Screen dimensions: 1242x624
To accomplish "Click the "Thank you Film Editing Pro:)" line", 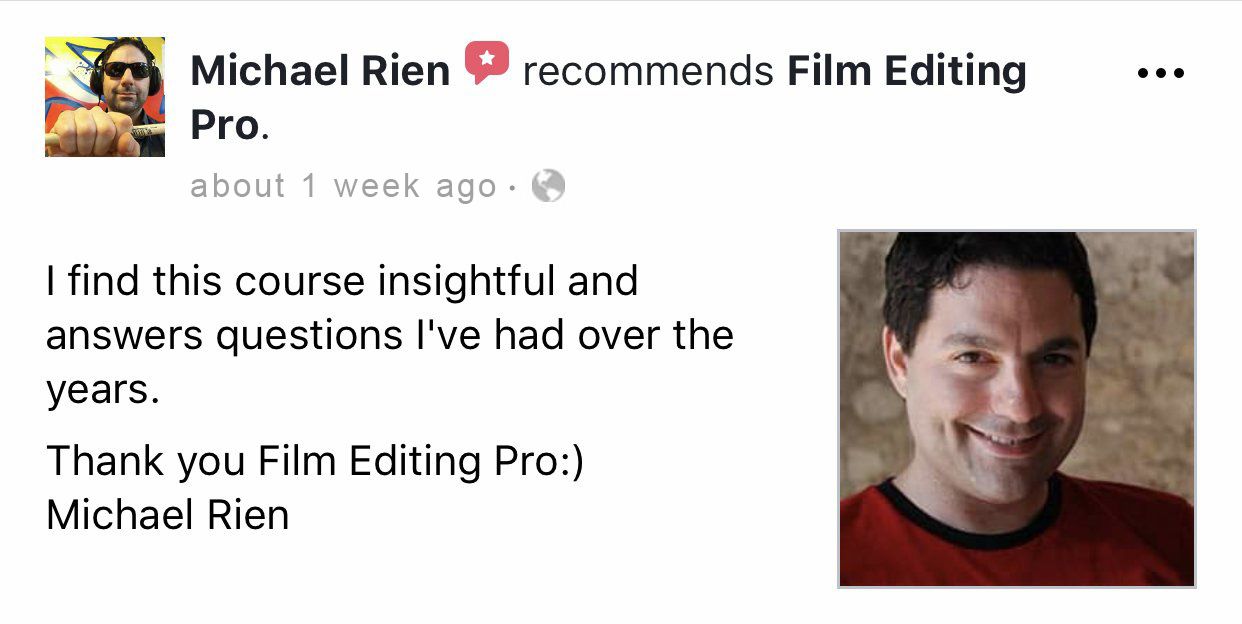I will point(315,461).
